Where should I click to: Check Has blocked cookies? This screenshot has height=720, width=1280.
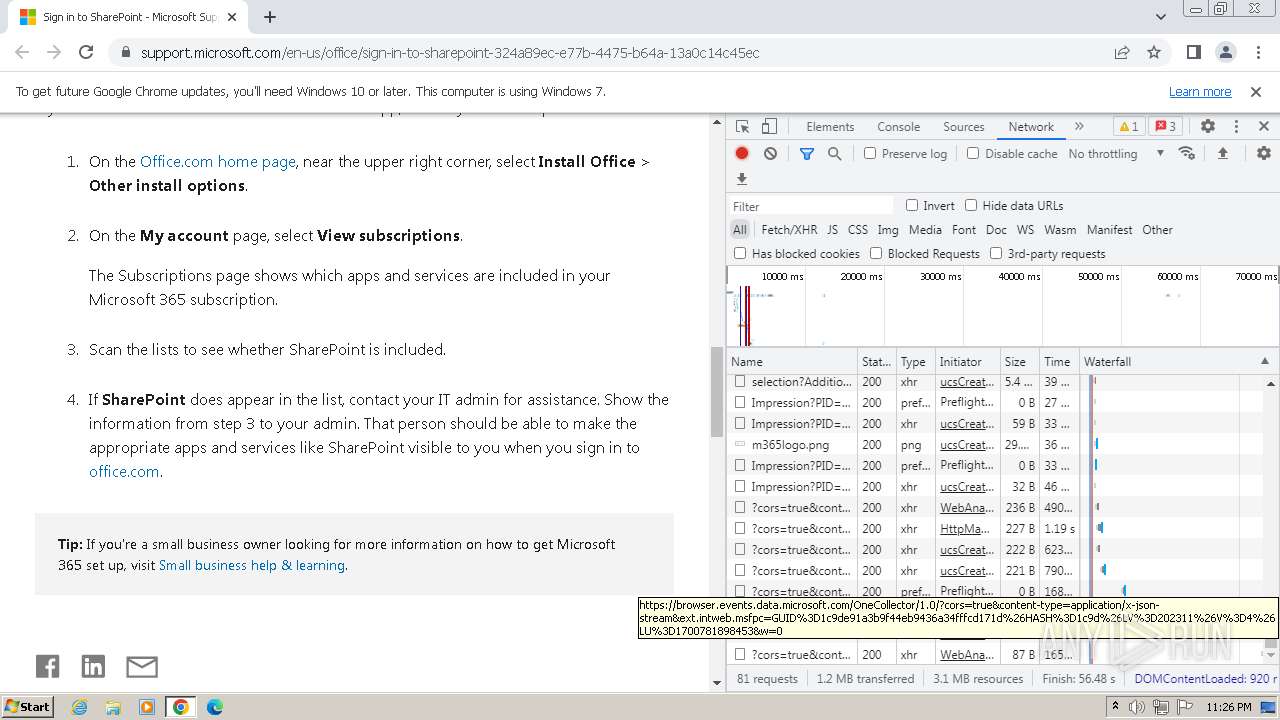740,253
